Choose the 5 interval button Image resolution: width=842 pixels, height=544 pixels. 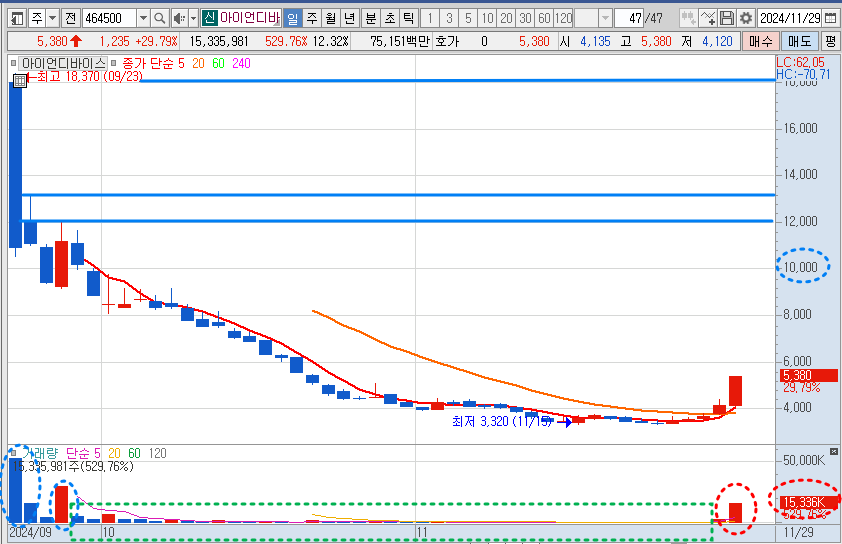(468, 19)
